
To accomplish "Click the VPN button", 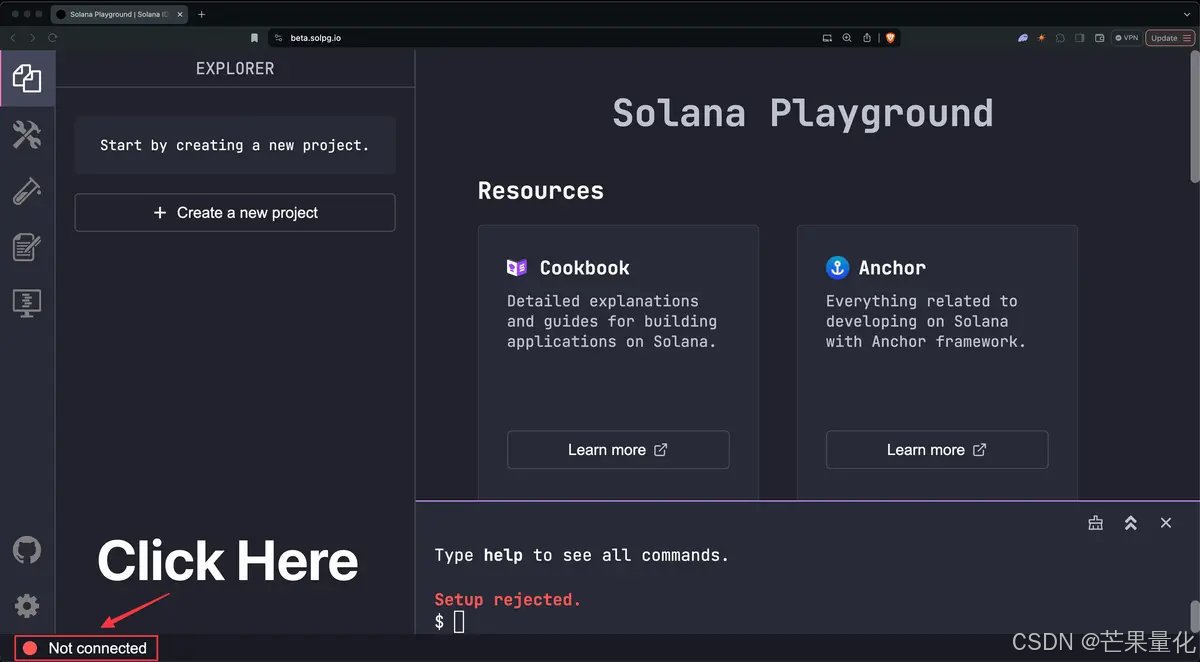I will (1126, 38).
